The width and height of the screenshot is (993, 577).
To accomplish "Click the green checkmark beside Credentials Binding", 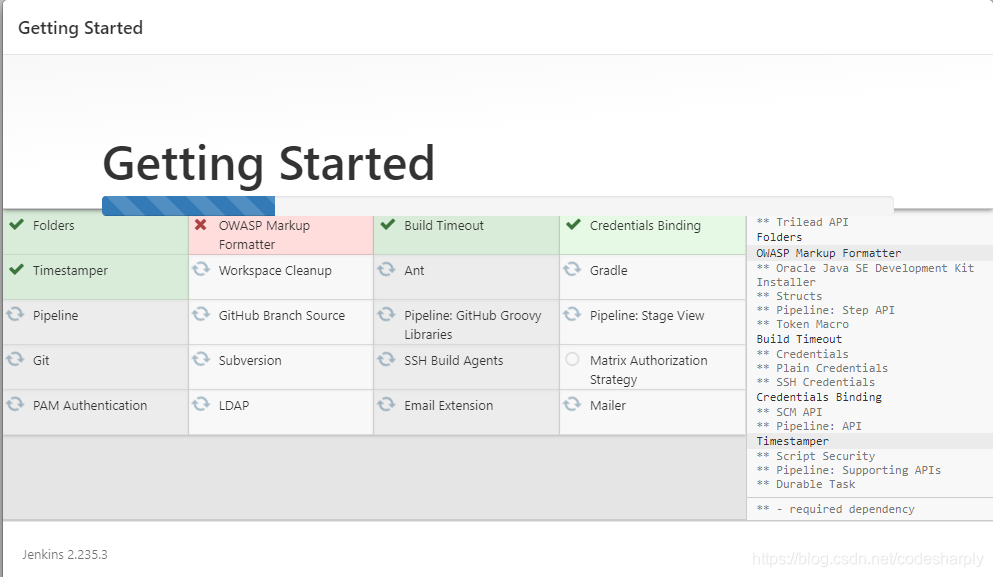I will point(573,224).
